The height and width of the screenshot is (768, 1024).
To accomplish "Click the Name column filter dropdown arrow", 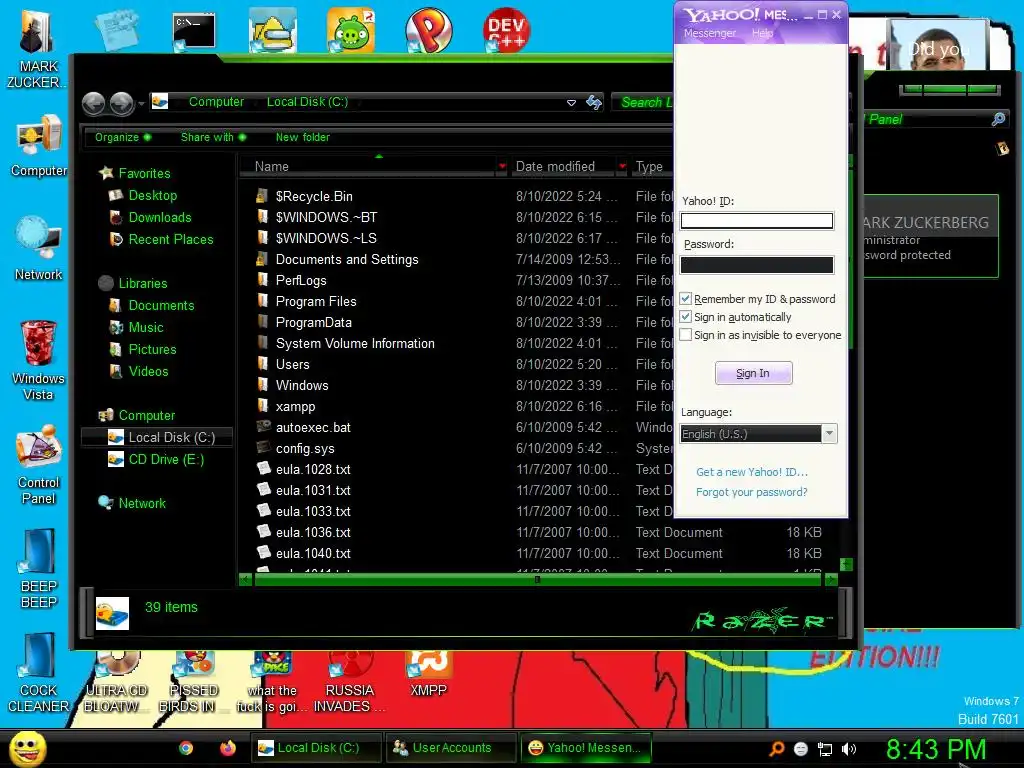I will (x=502, y=167).
